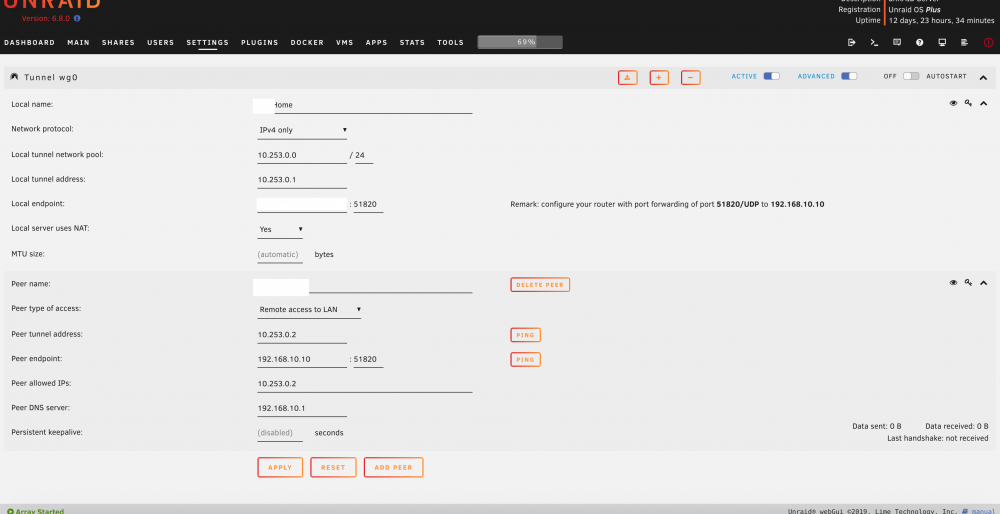Click the Local endpoint address field

[x=302, y=205]
